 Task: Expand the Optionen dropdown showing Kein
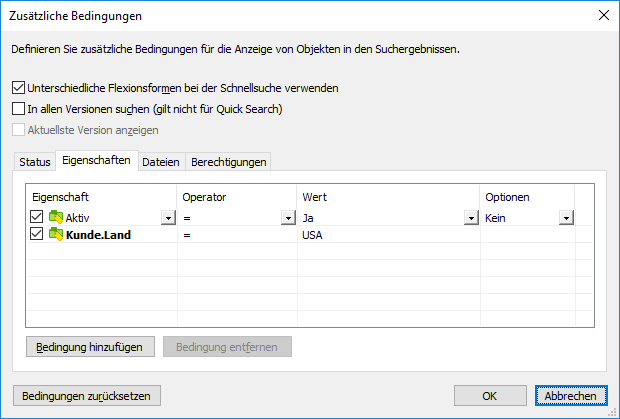[x=566, y=218]
